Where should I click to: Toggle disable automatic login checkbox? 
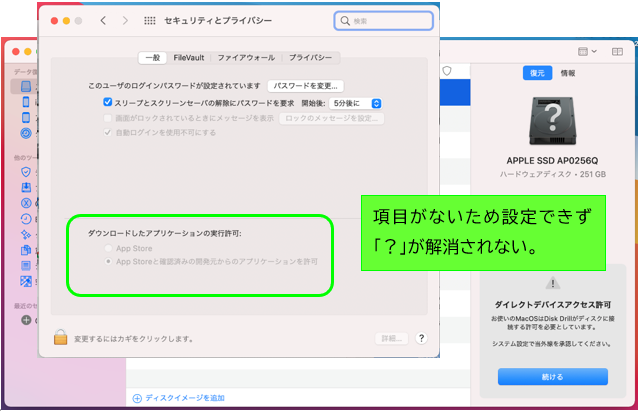108,132
